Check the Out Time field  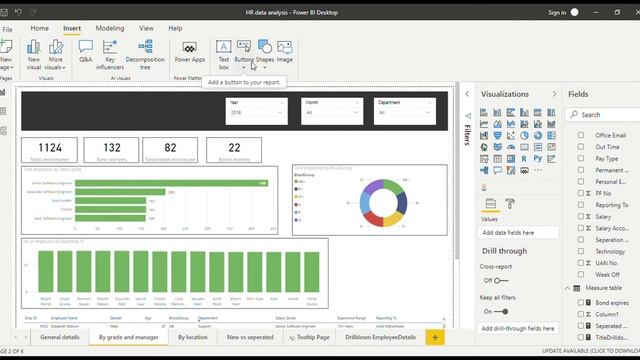(x=581, y=147)
